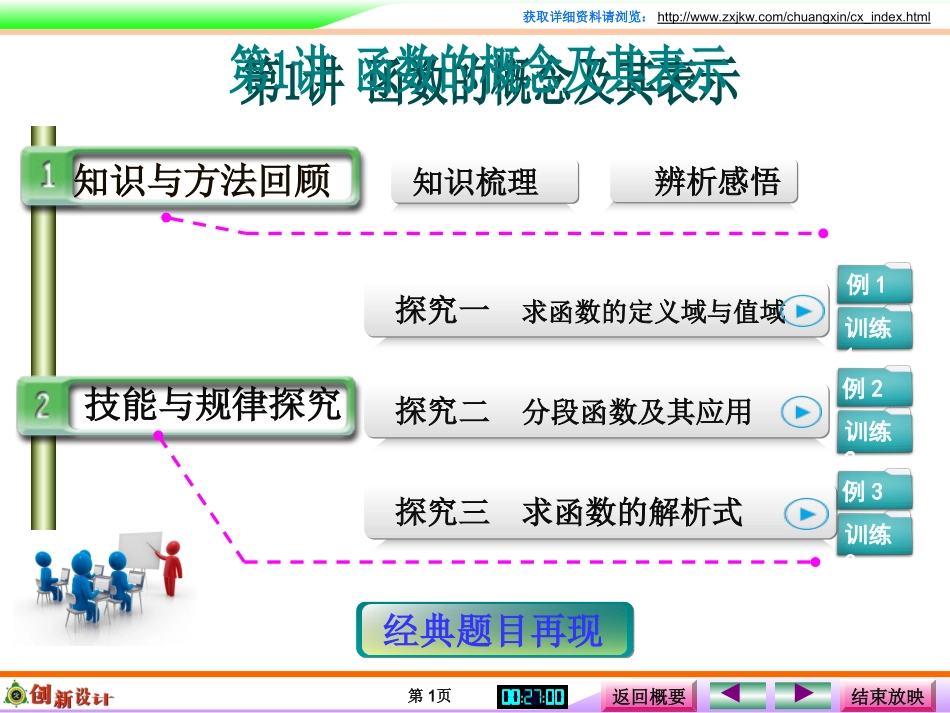Select section 2 技能与规律探究
The image size is (950, 713).
186,405
